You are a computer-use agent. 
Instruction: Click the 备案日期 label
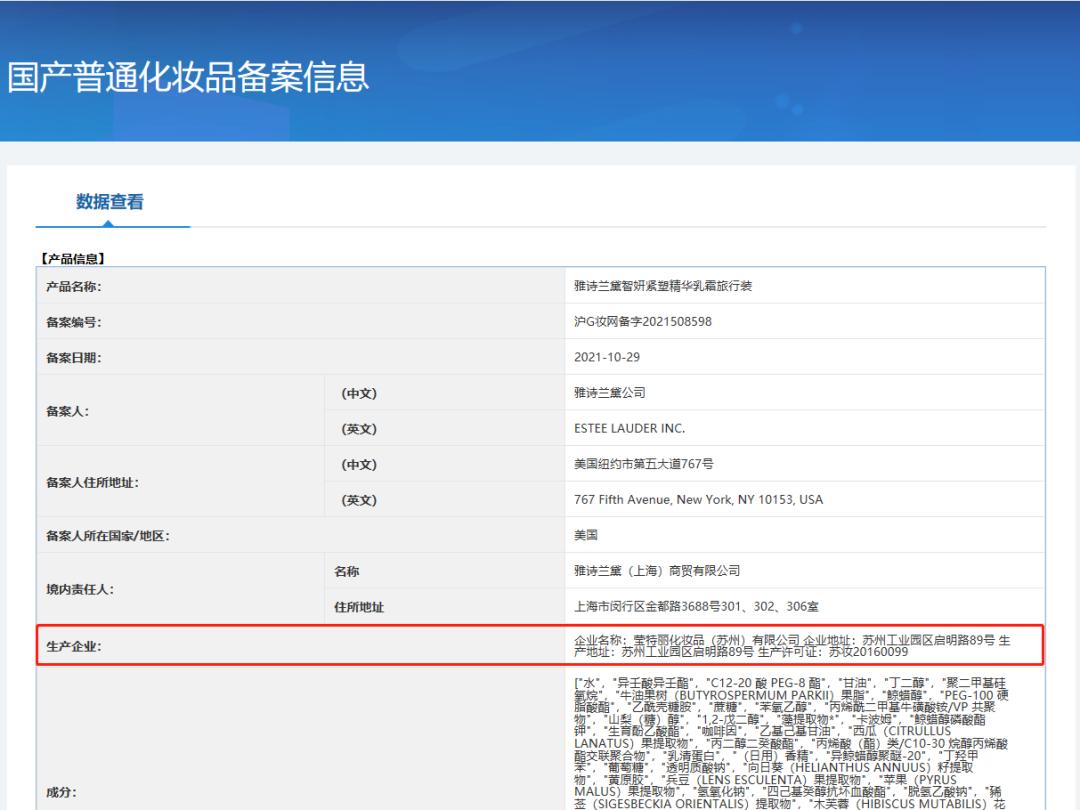pos(74,358)
